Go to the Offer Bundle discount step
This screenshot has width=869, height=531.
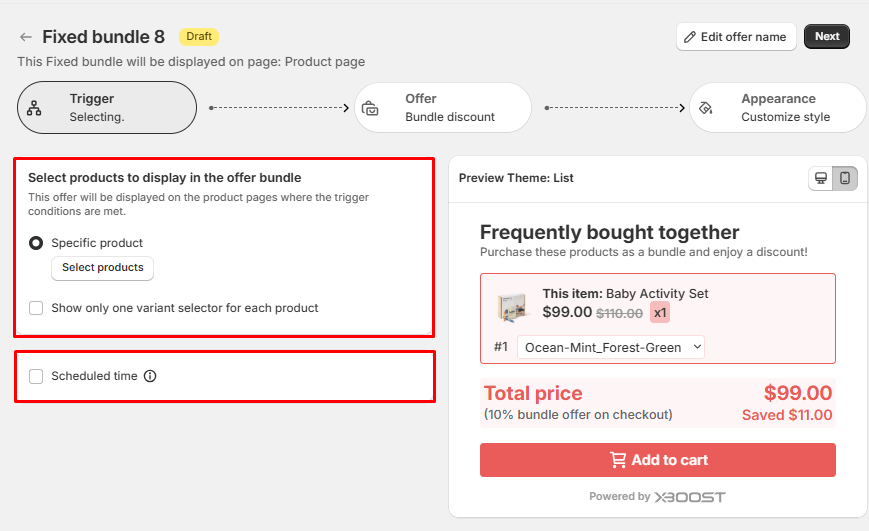(443, 108)
